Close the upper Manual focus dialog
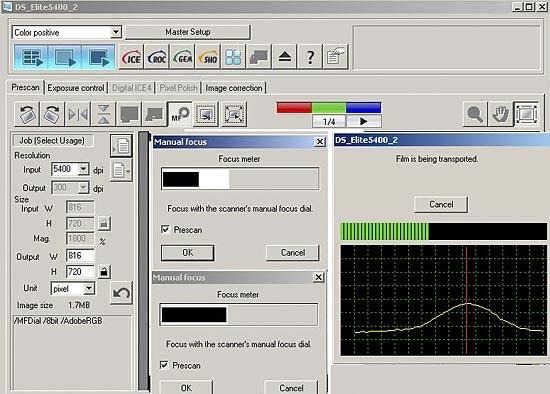Screen dimensions: 550x394 pos(320,142)
